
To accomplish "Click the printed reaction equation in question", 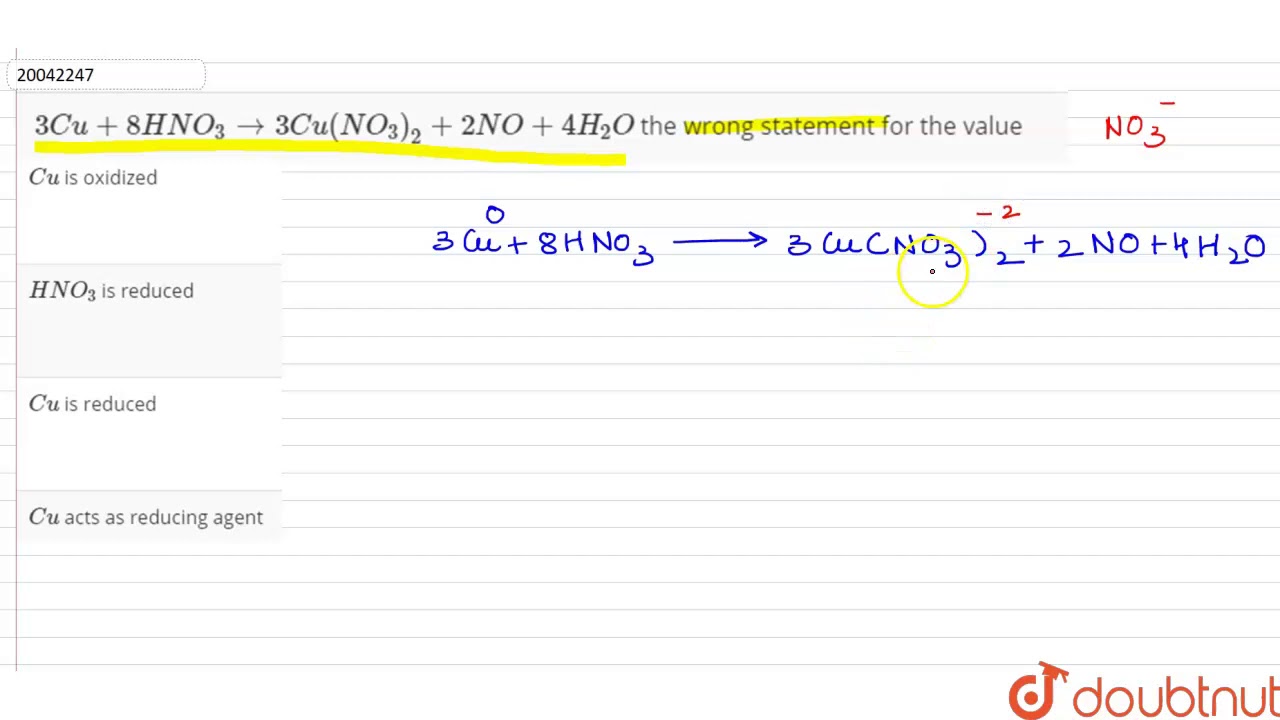I will 334,126.
